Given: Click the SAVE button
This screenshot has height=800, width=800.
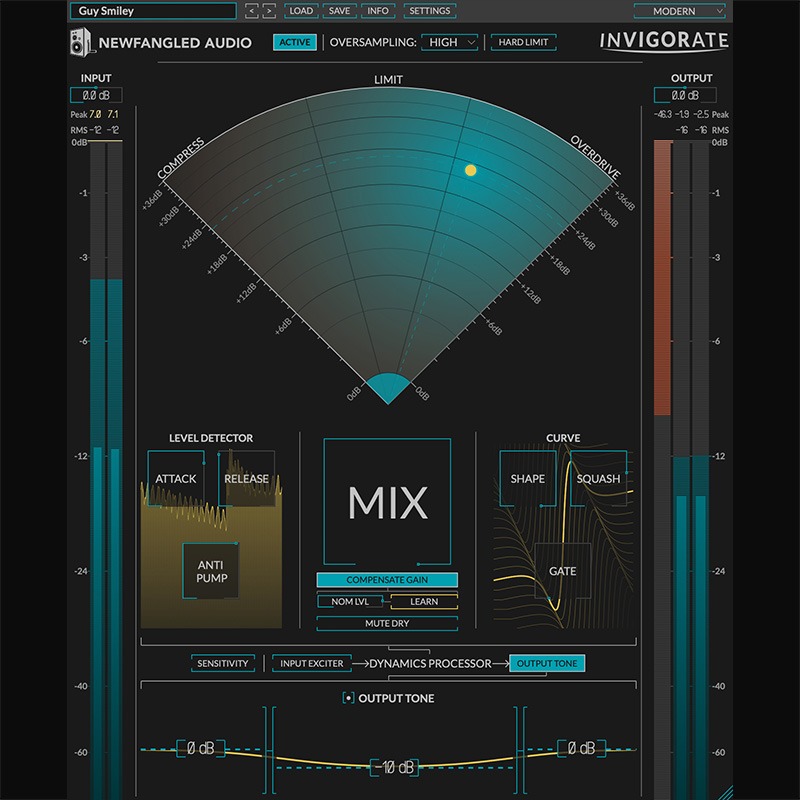Looking at the screenshot, I should [339, 11].
